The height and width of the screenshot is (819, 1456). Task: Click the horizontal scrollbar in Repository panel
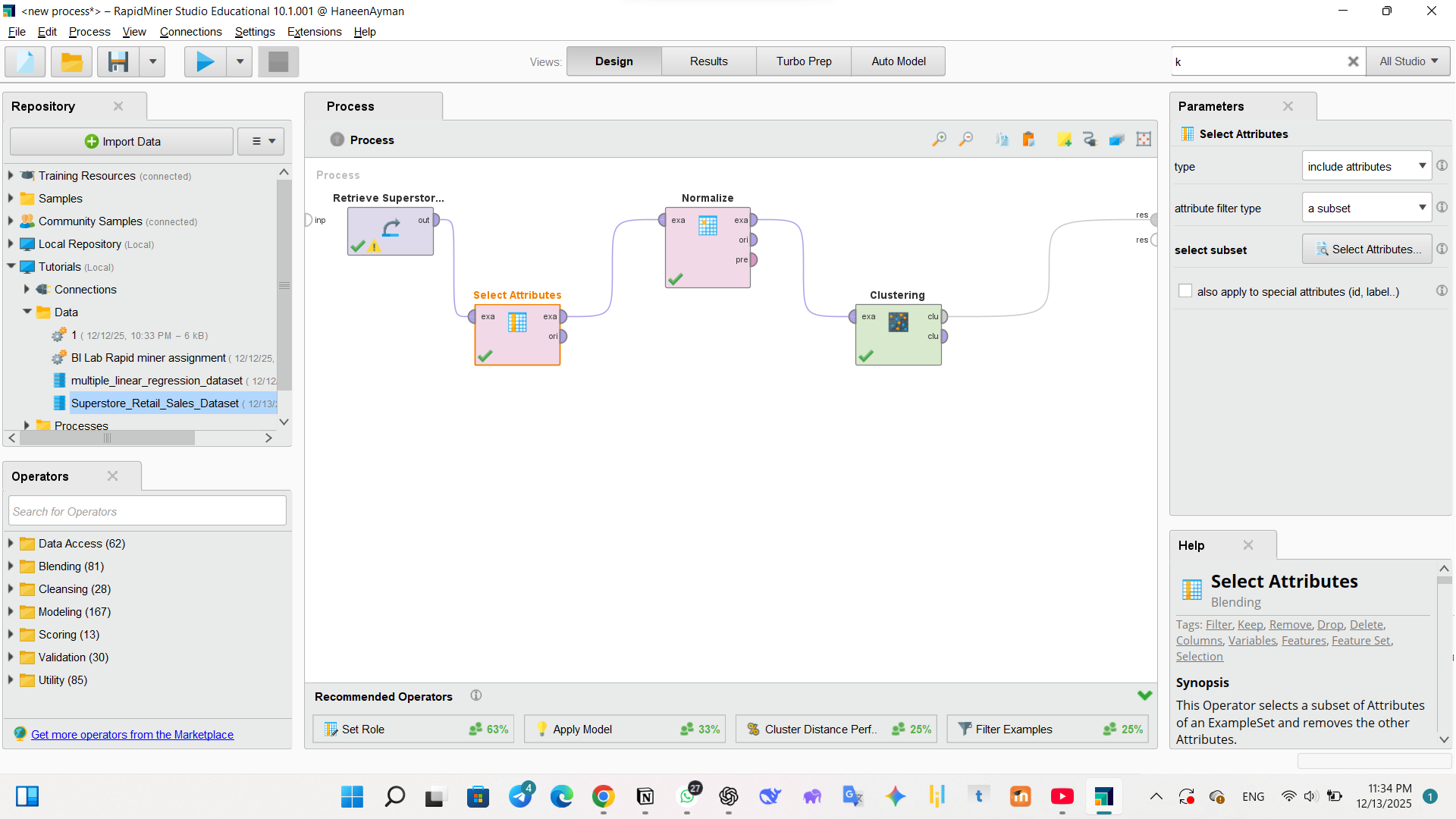pyautogui.click(x=107, y=438)
